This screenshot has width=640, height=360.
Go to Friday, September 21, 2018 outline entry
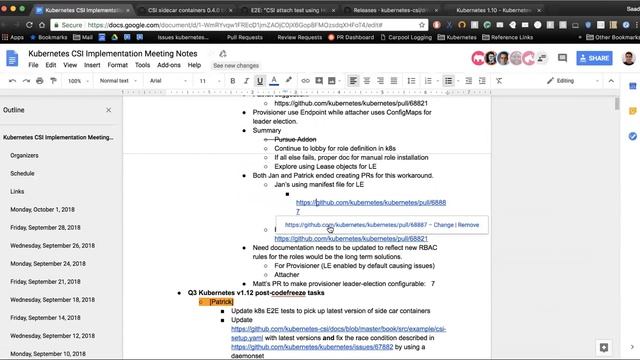click(45, 282)
